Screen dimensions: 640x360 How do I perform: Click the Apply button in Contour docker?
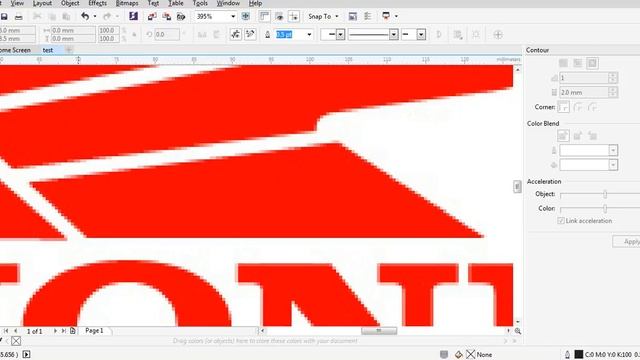coord(629,241)
